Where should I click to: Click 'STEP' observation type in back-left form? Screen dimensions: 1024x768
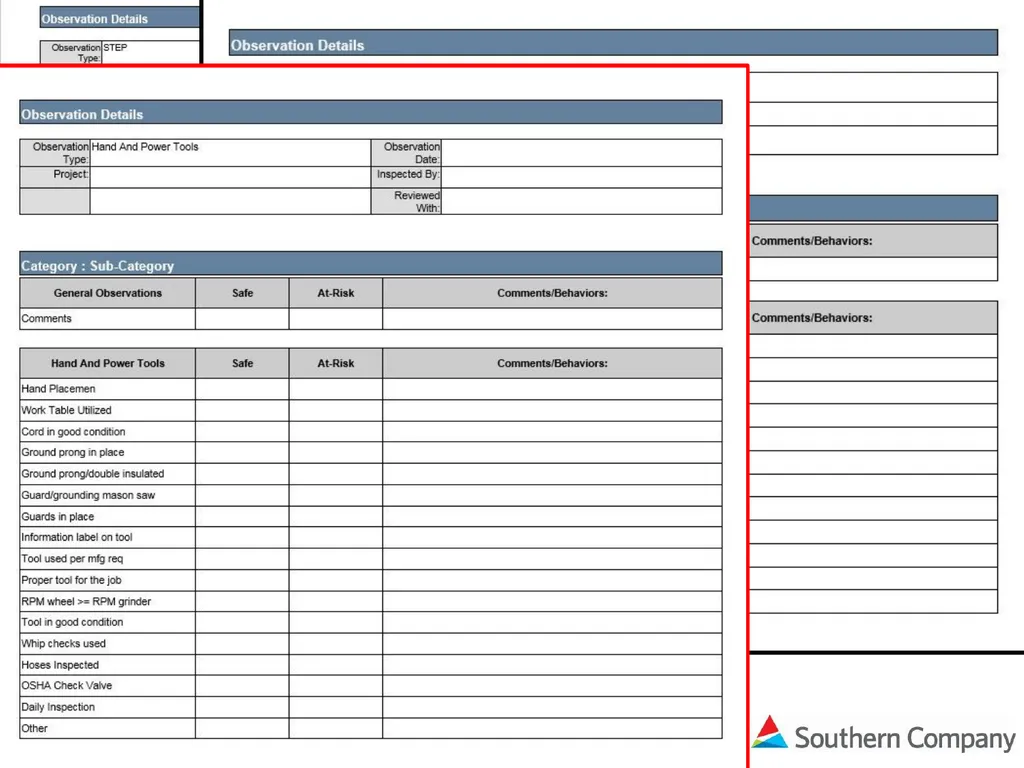pos(115,48)
